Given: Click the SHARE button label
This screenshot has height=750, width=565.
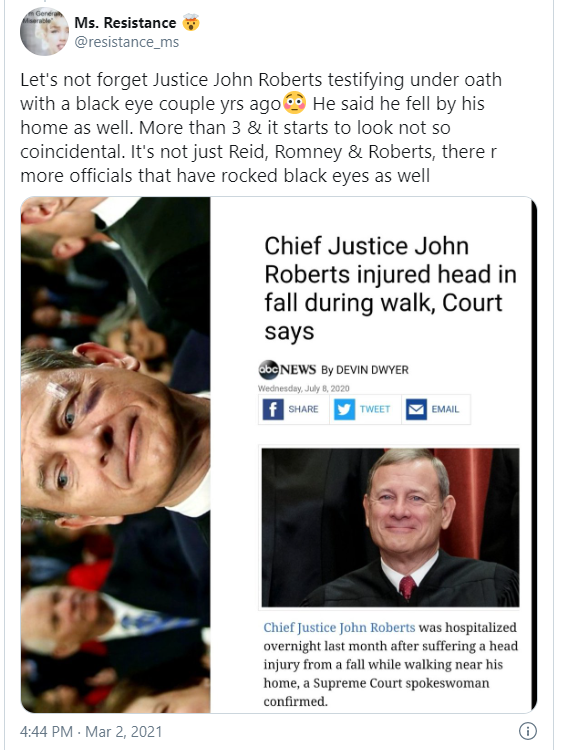Looking at the screenshot, I should tap(303, 409).
